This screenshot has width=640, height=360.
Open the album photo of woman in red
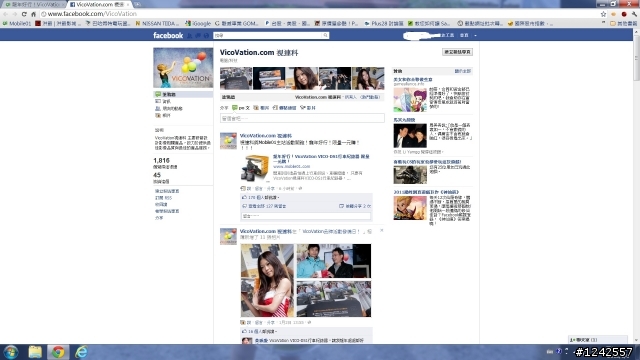tap(267, 280)
